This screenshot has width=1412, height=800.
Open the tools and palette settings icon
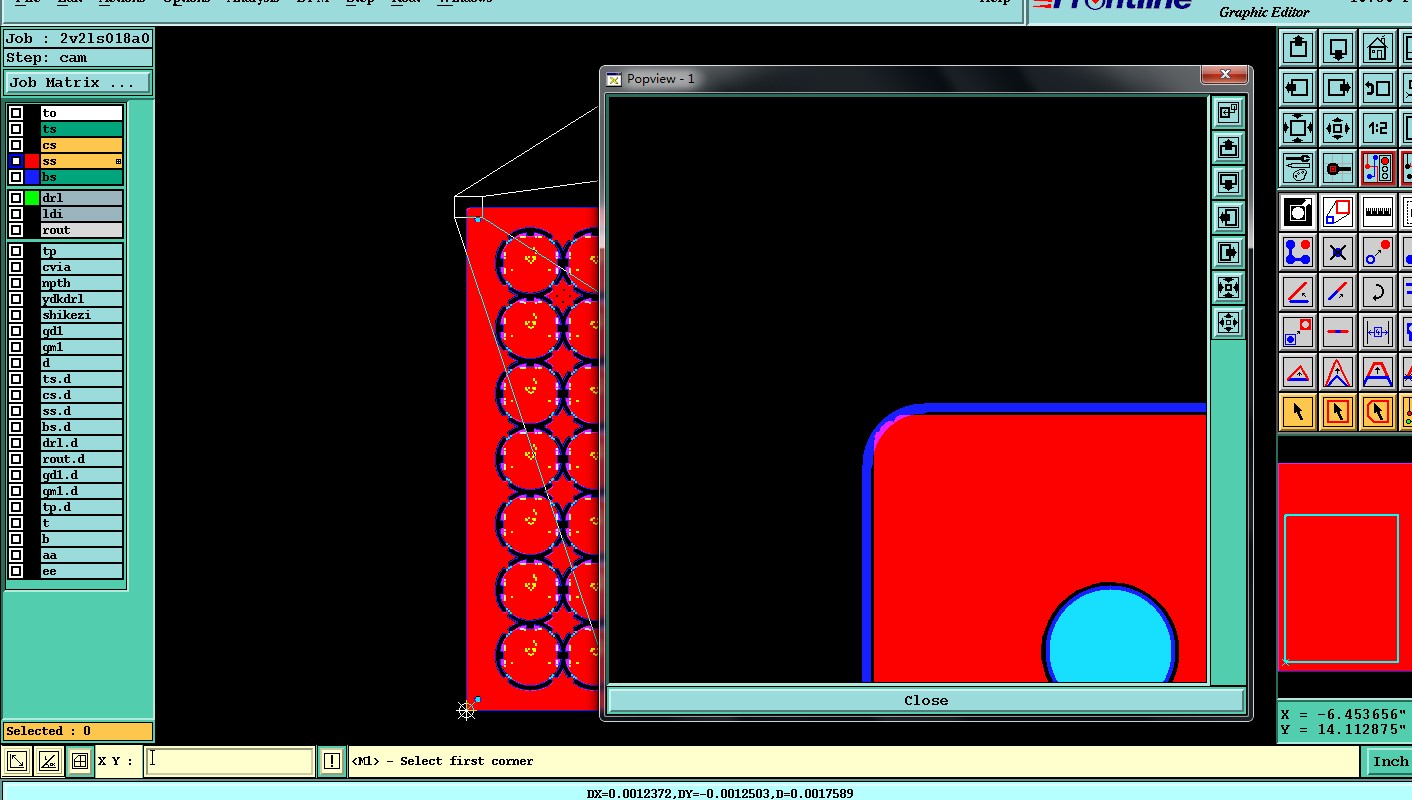click(1298, 167)
